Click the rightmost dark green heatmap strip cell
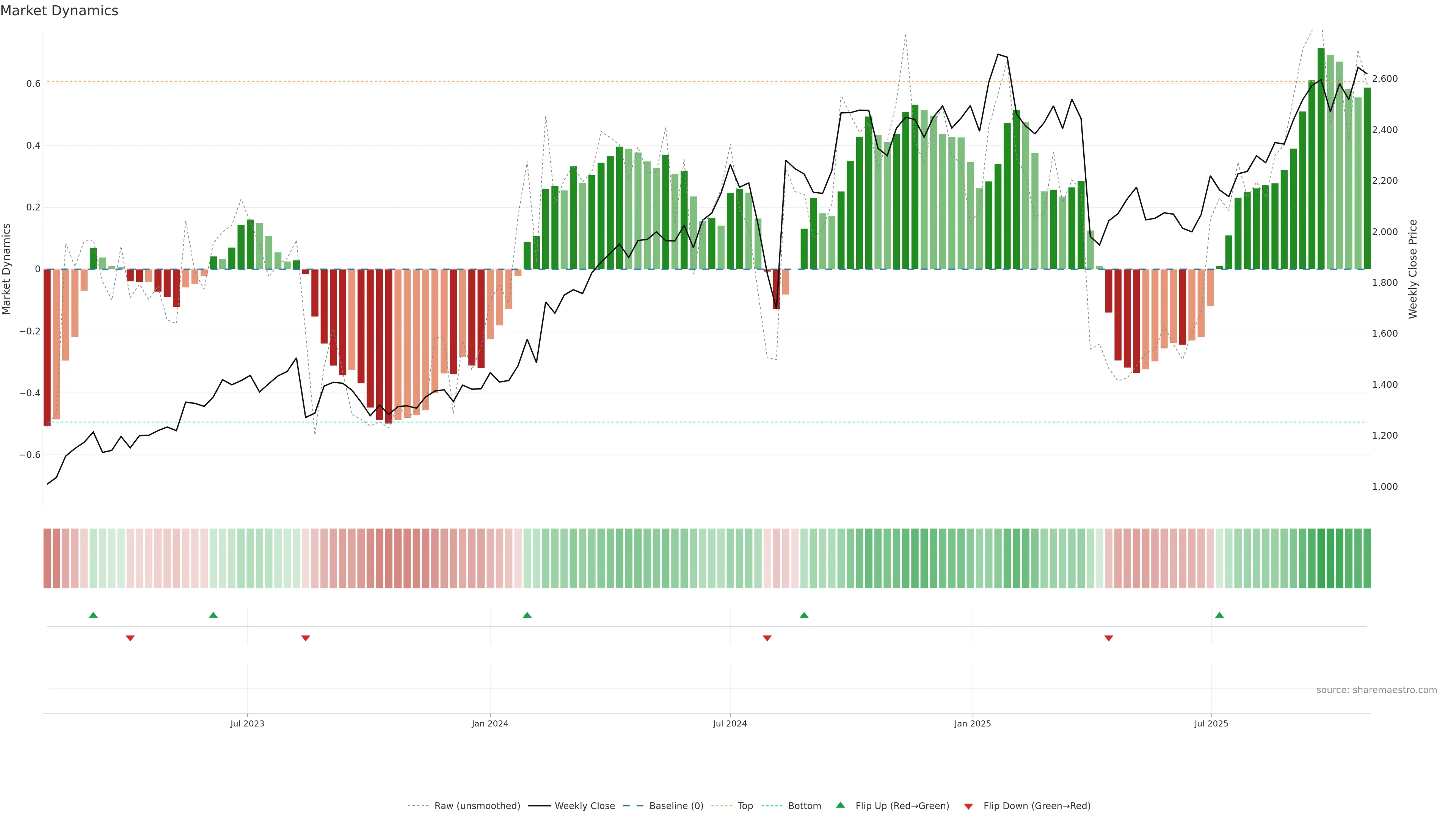1456x819 pixels. (1367, 558)
